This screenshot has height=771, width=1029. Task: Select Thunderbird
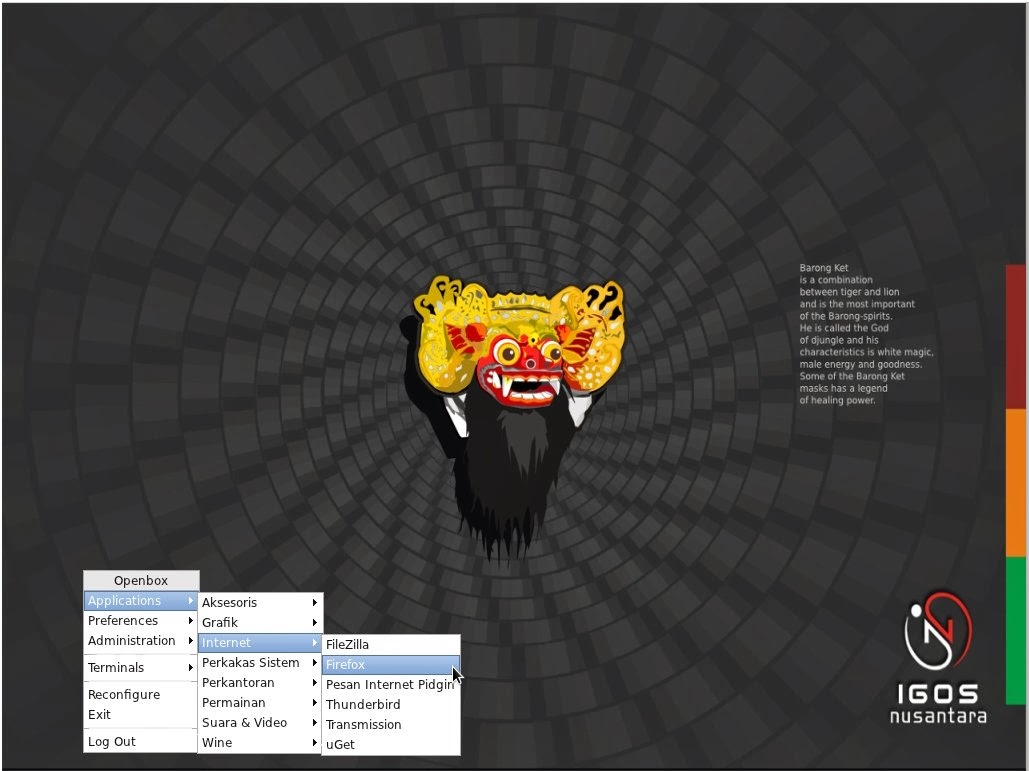(x=363, y=704)
